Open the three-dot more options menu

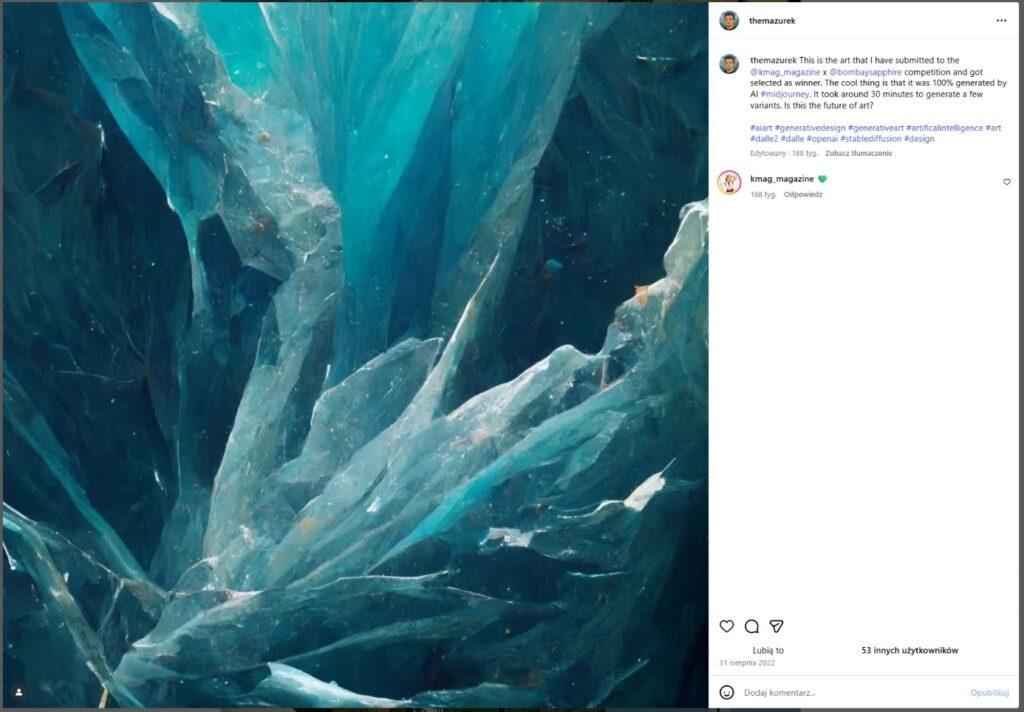click(1001, 20)
